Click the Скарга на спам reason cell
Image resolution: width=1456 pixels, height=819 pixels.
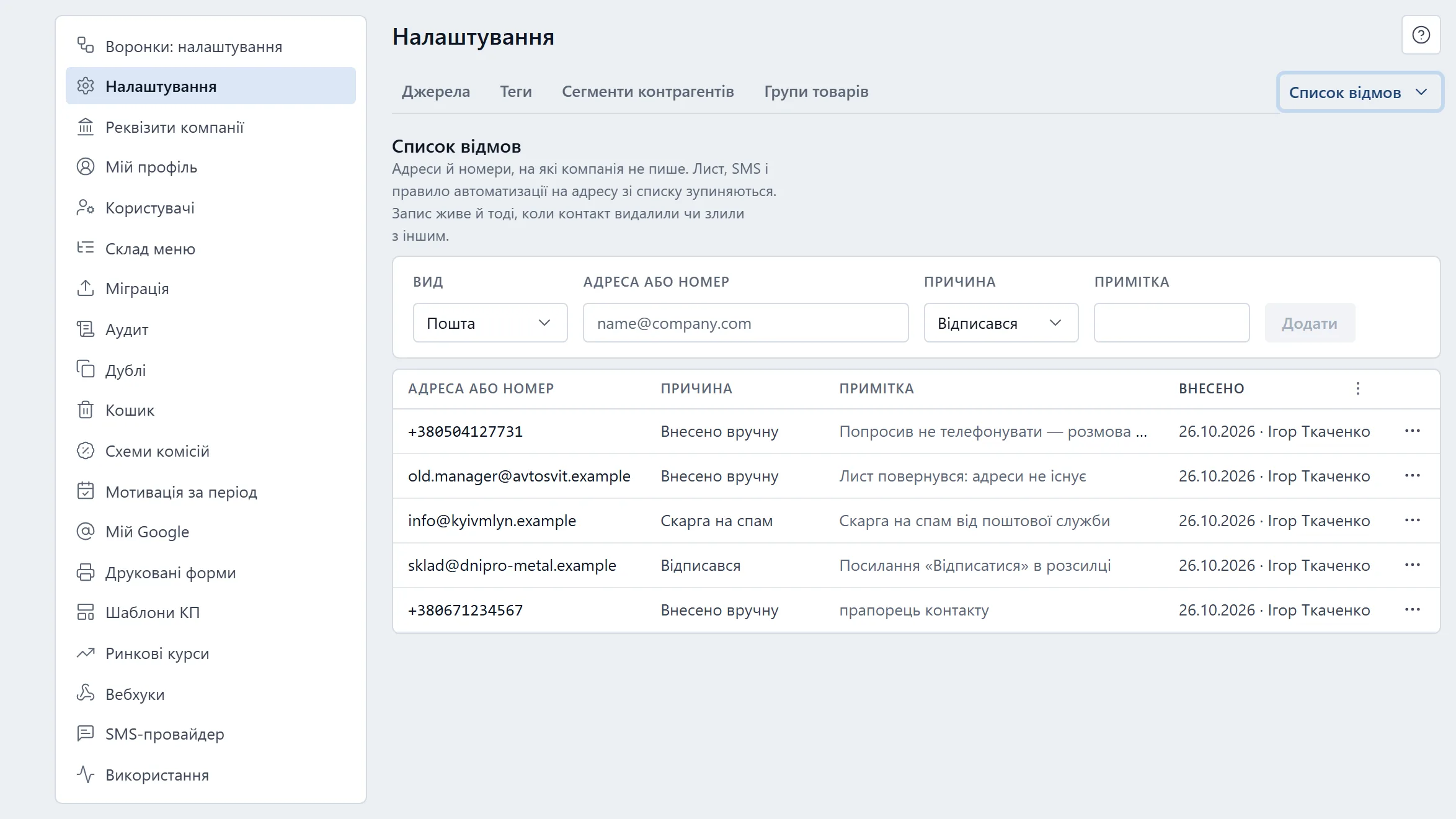[x=716, y=521]
